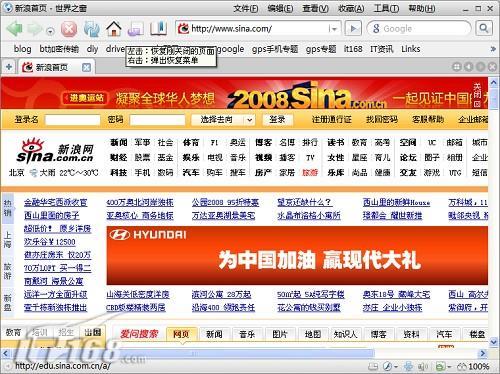Click the restore closed page icon

click(x=135, y=29)
